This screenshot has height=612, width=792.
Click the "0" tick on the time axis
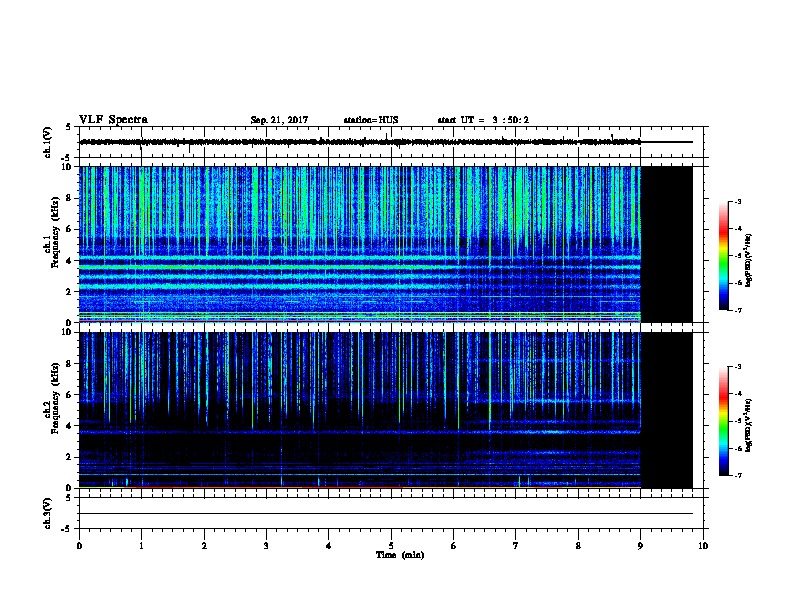tap(79, 546)
